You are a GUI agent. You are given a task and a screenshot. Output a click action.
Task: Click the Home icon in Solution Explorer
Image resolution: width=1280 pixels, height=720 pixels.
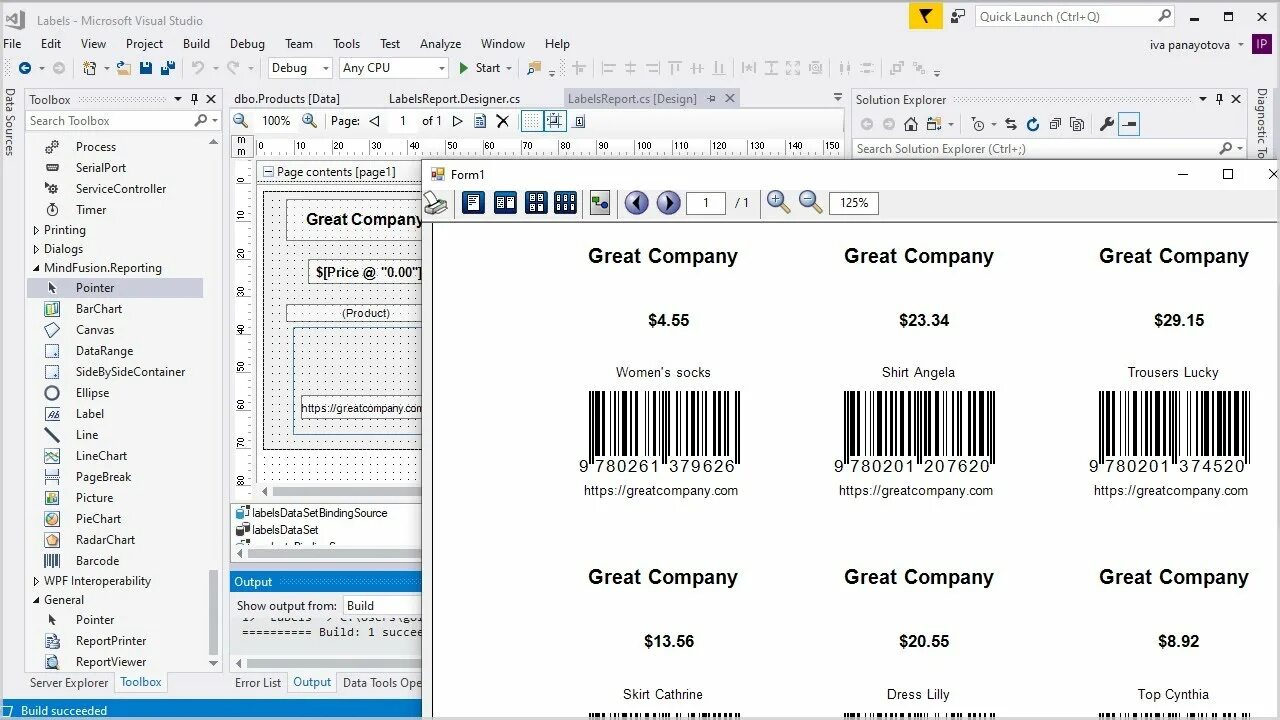(910, 124)
